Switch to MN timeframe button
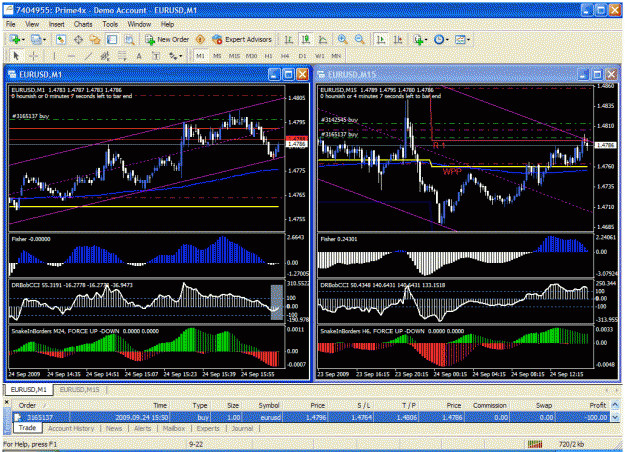The width and height of the screenshot is (625, 452). point(336,56)
